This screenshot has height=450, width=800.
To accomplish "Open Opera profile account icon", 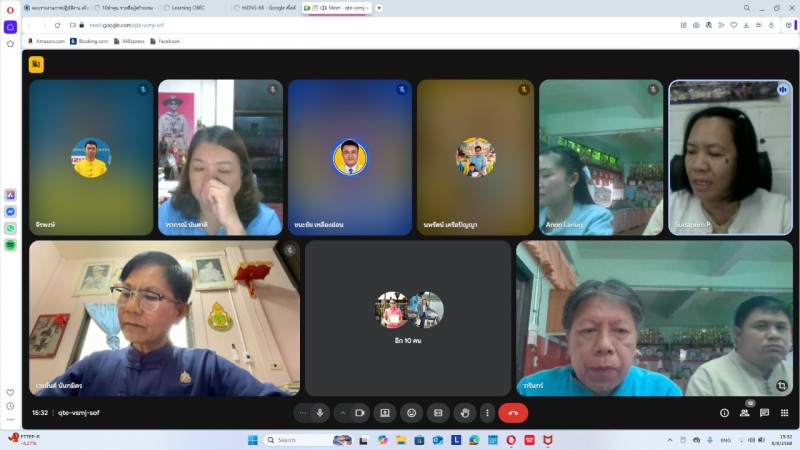I will click(x=771, y=25).
